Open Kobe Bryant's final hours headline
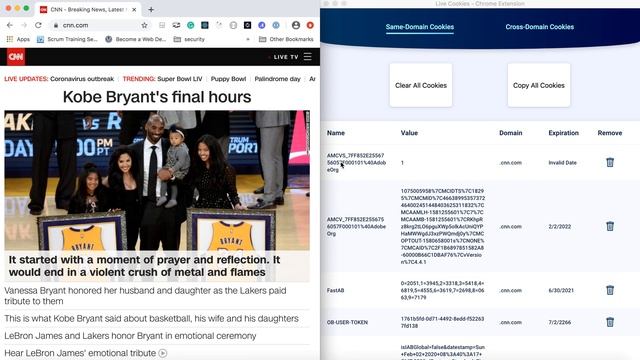This screenshot has height=360, width=640. (x=157, y=97)
